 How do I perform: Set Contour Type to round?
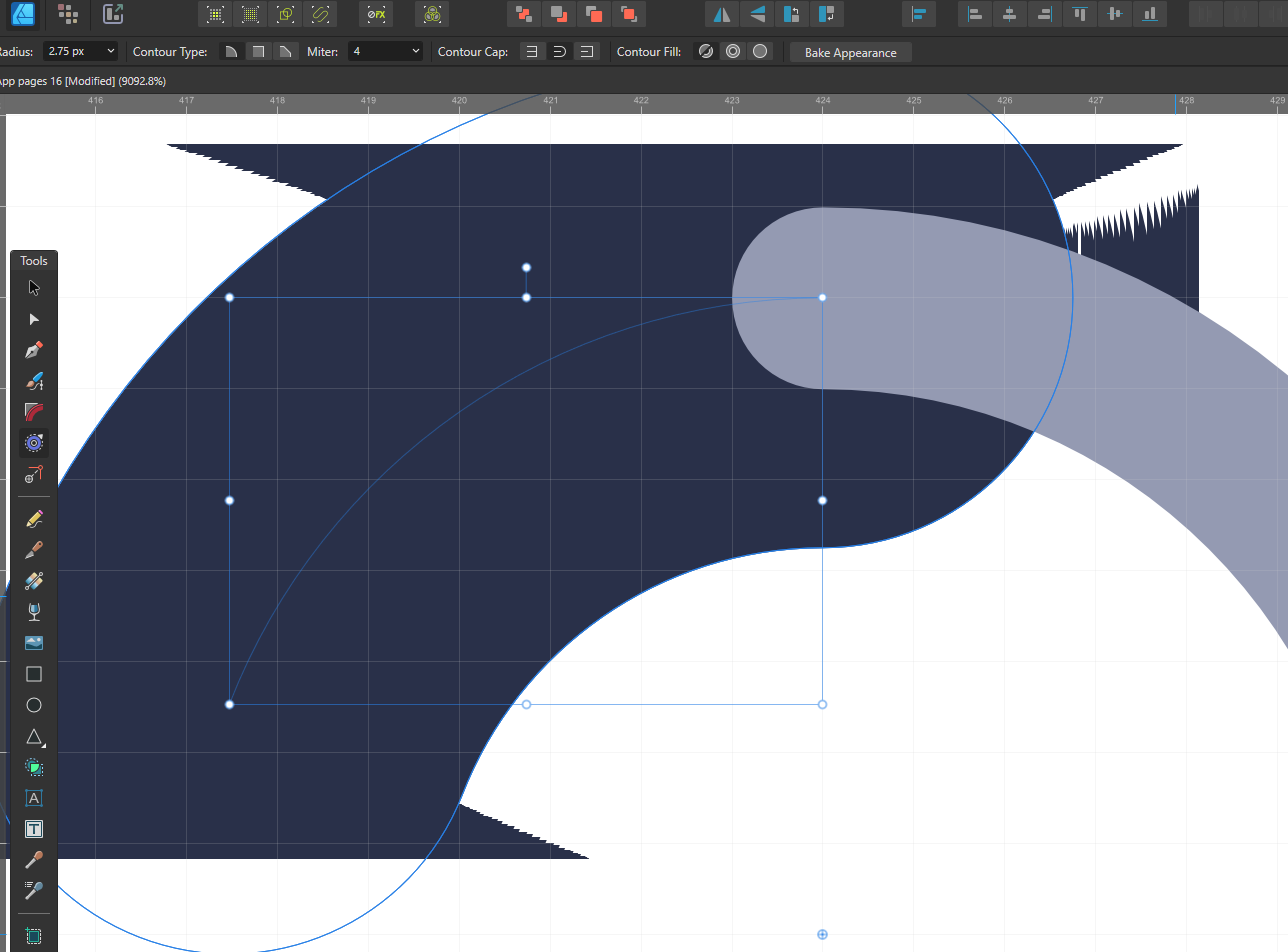[231, 52]
